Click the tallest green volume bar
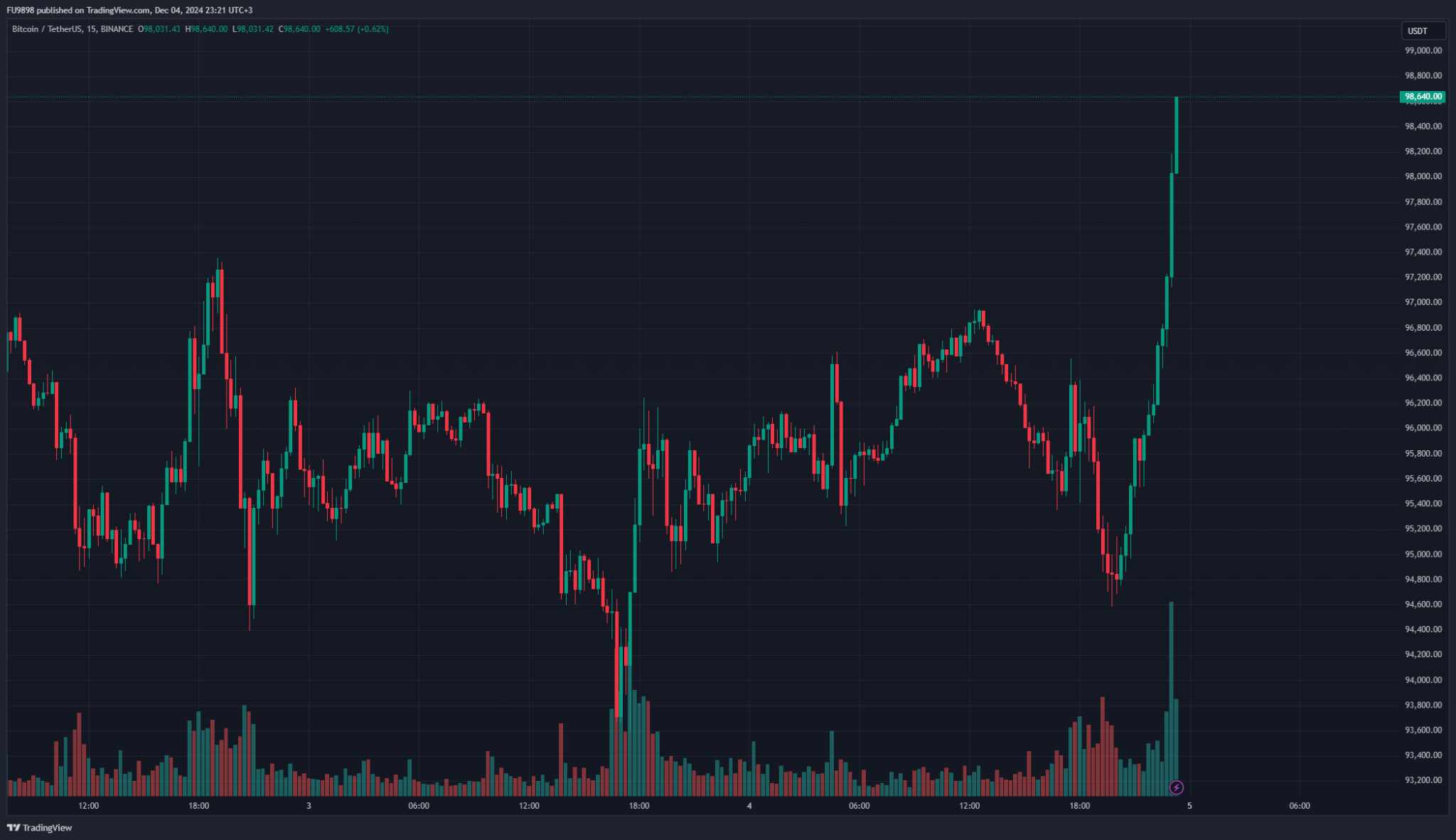The image size is (1456, 840). [1171, 697]
